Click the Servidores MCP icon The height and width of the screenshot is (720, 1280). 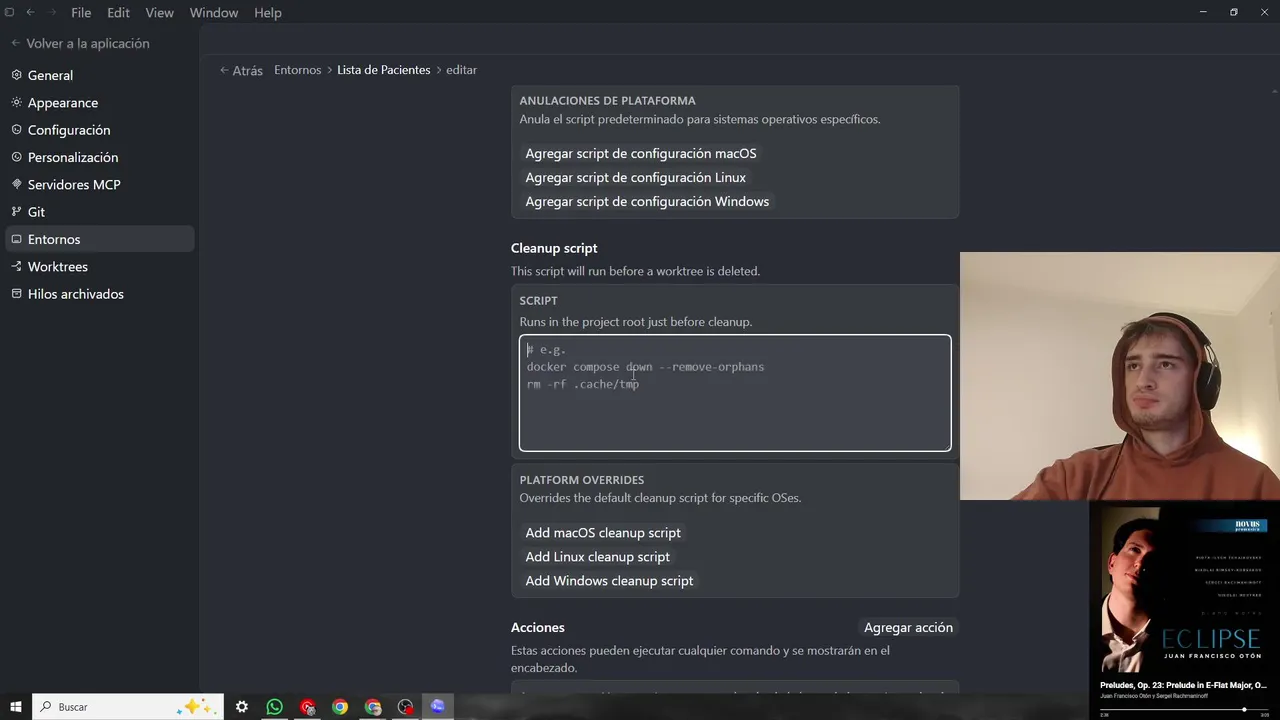pos(16,184)
